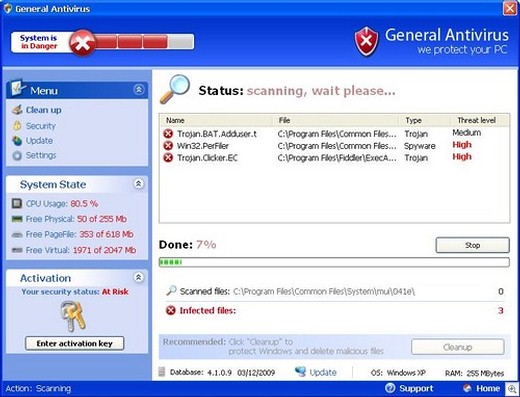Click the activation keys icon
520x397 pixels.
pyautogui.click(x=73, y=316)
